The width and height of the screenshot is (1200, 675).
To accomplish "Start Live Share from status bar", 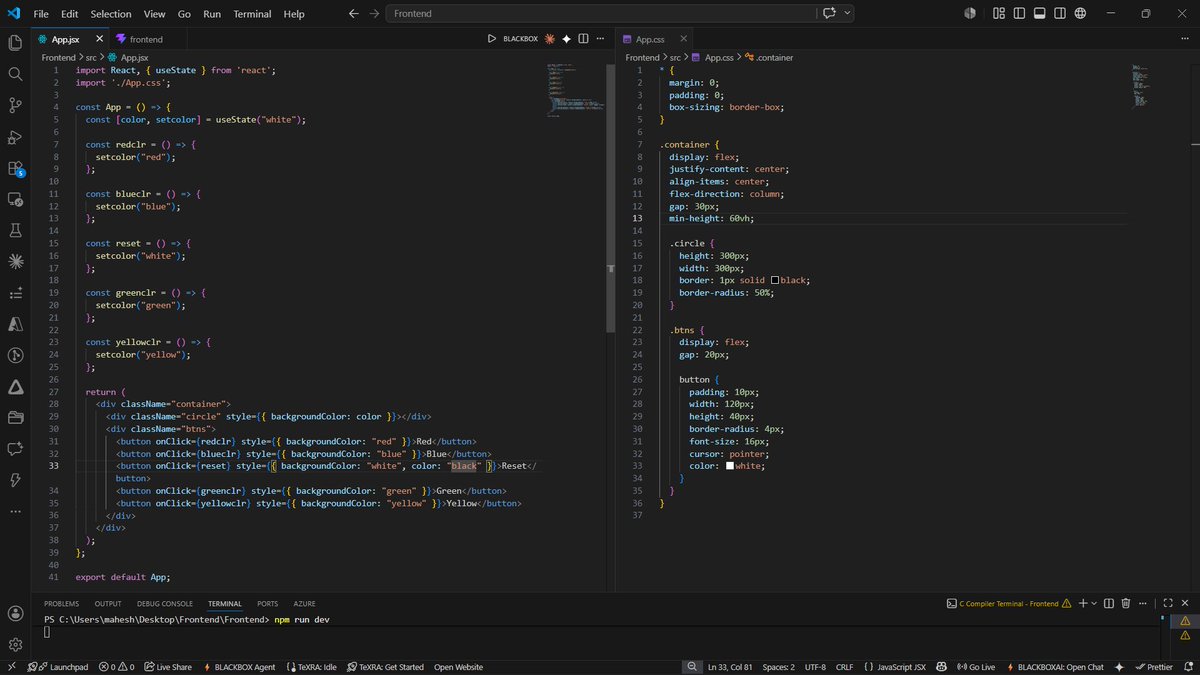I will (168, 667).
